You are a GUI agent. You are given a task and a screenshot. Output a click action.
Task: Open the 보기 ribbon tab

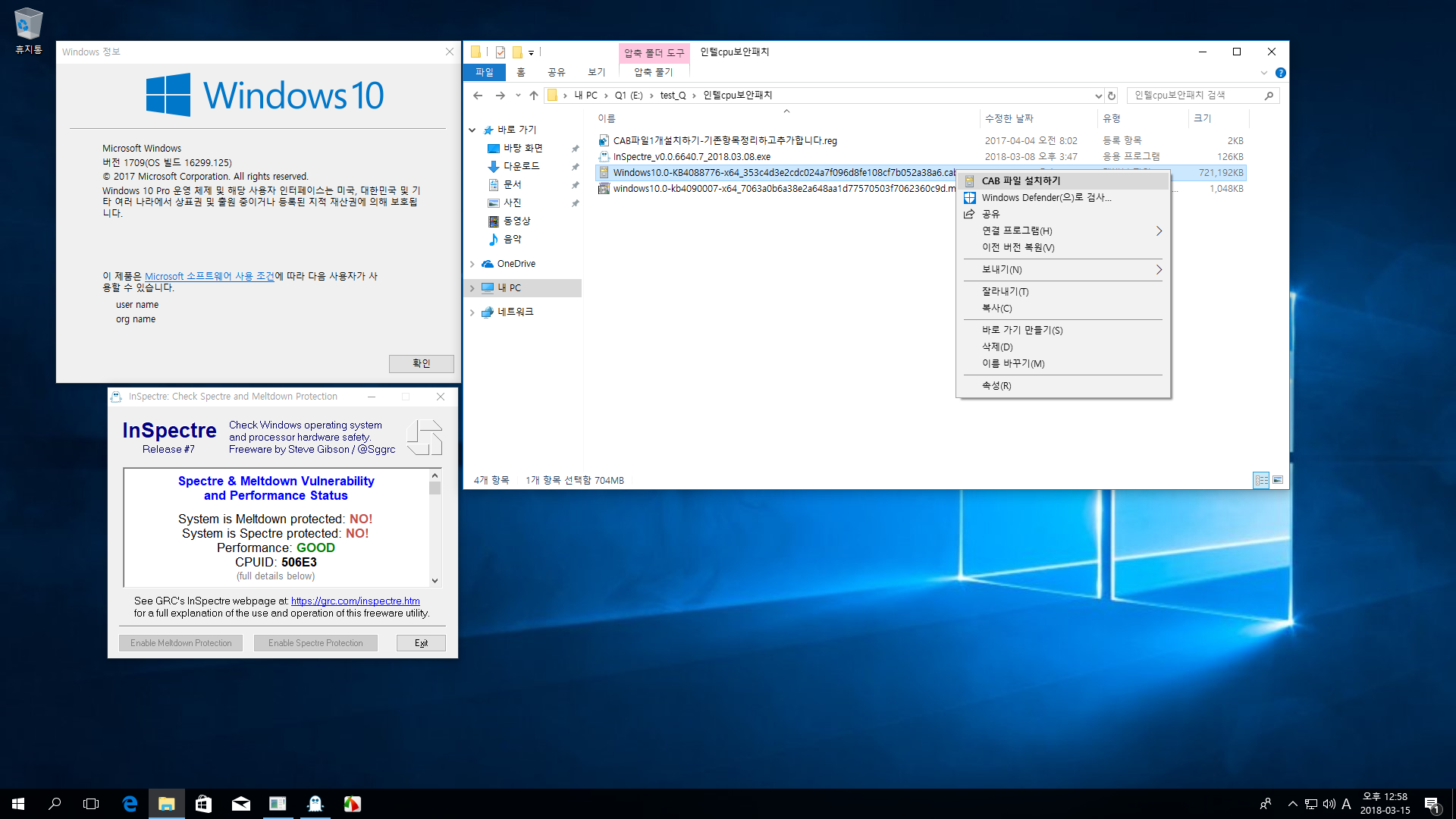596,72
